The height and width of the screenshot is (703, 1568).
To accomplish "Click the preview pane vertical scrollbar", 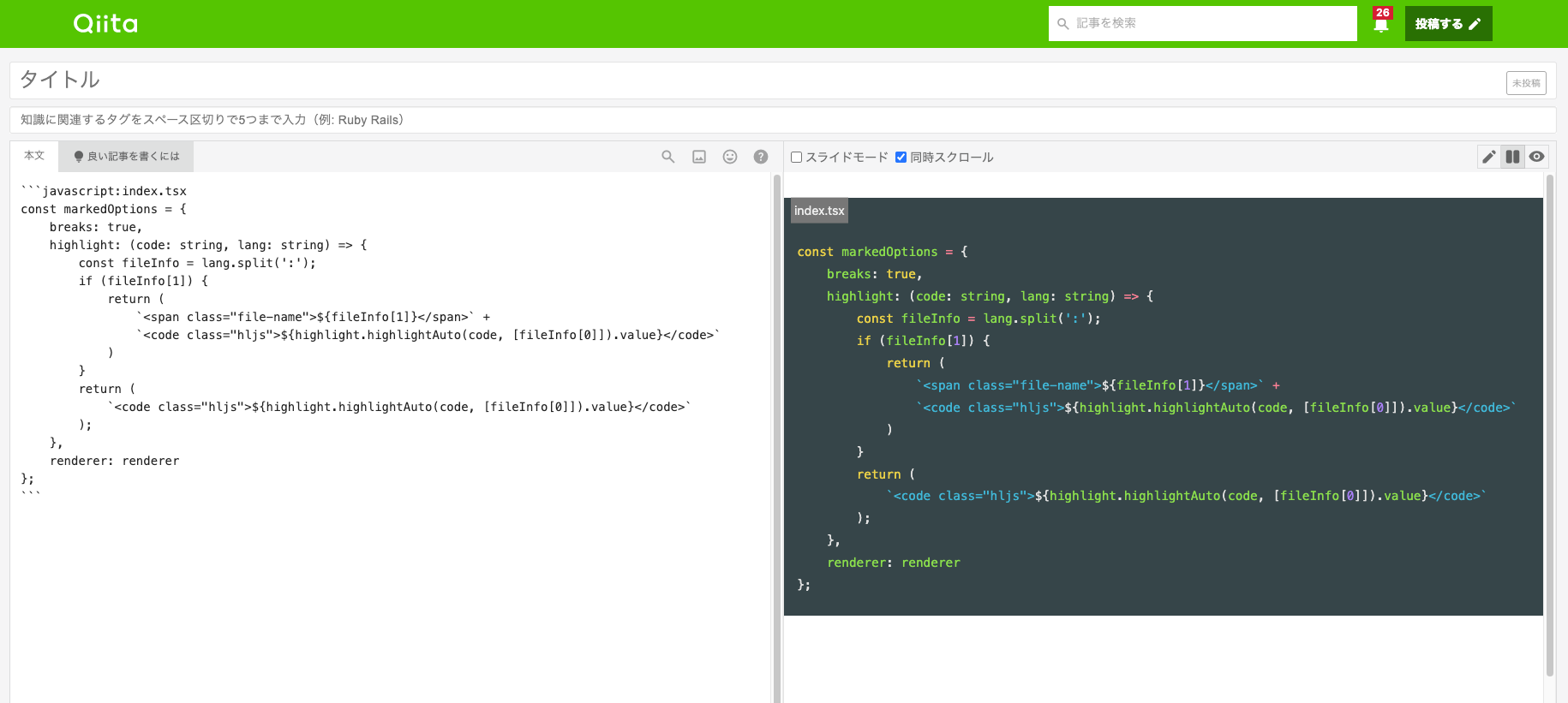I will [x=1549, y=426].
